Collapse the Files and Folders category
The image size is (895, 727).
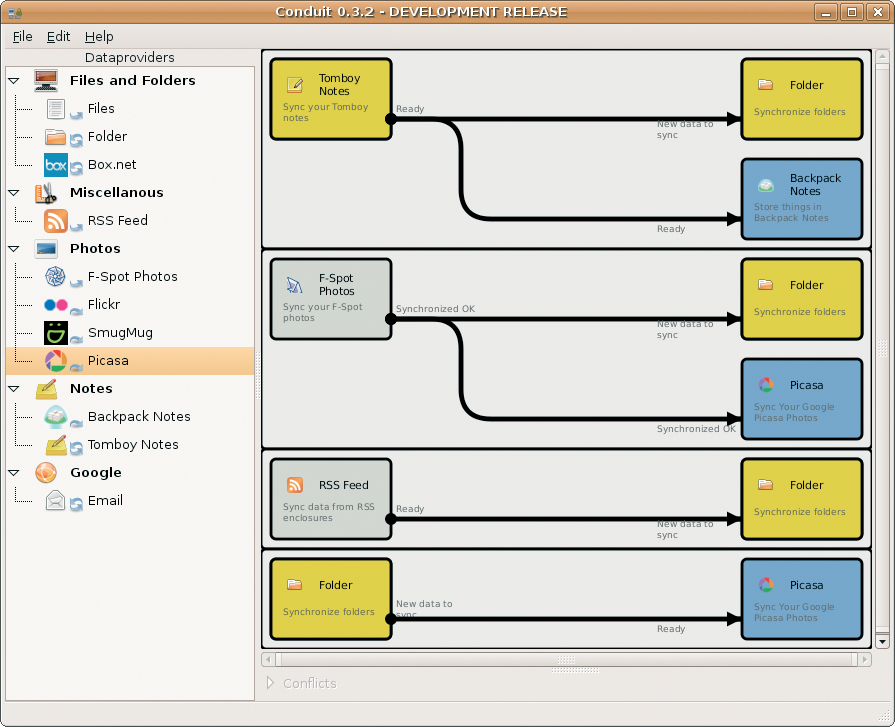(14, 80)
